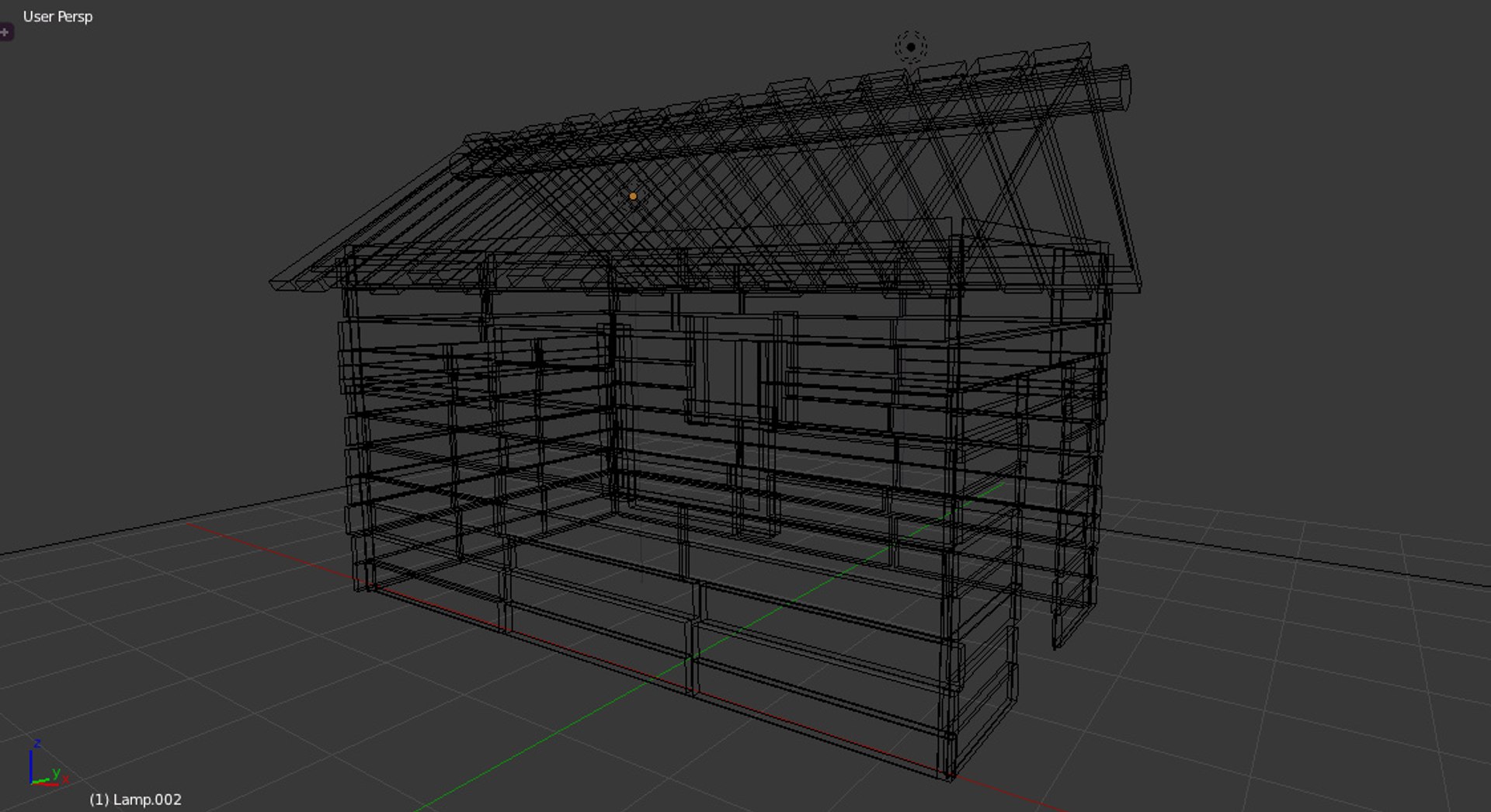Select the lamp object above the roof
Screen dimensions: 1491x812
click(911, 47)
